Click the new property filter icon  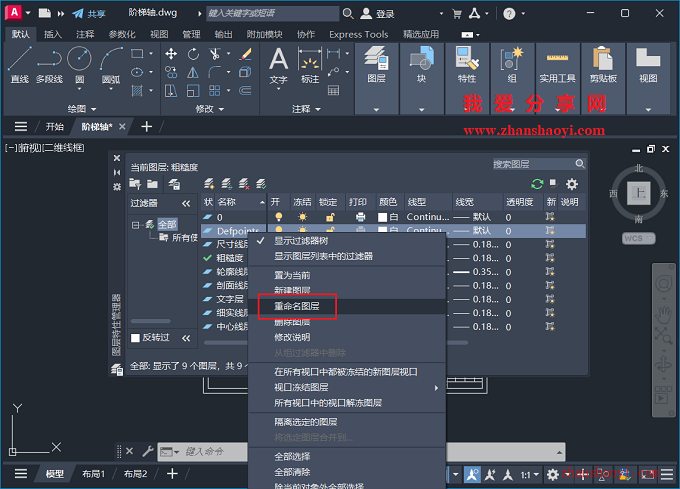[135, 184]
